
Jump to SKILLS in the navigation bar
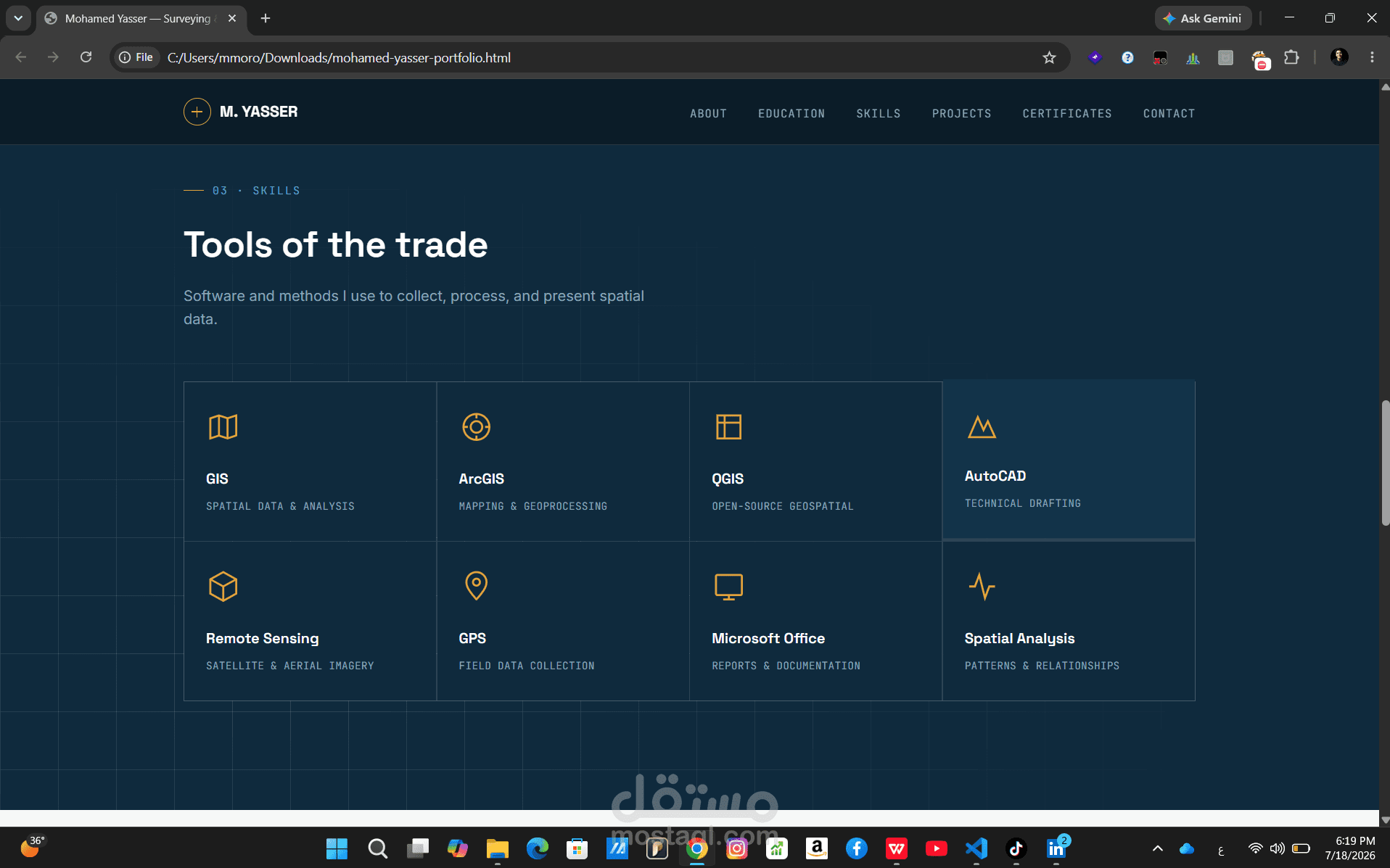pos(878,113)
